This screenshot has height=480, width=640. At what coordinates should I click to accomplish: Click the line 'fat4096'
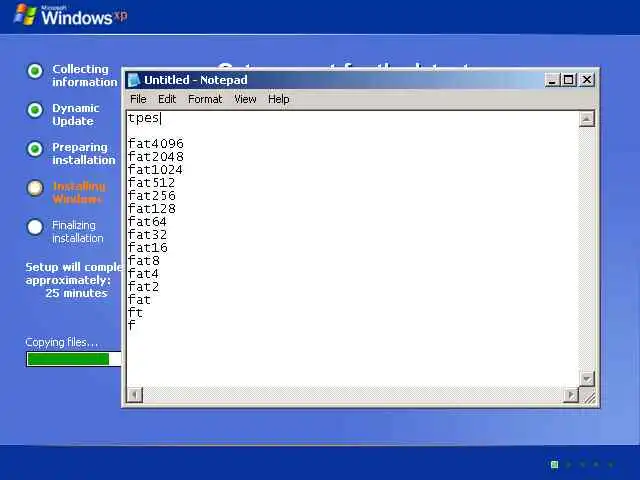pos(156,144)
